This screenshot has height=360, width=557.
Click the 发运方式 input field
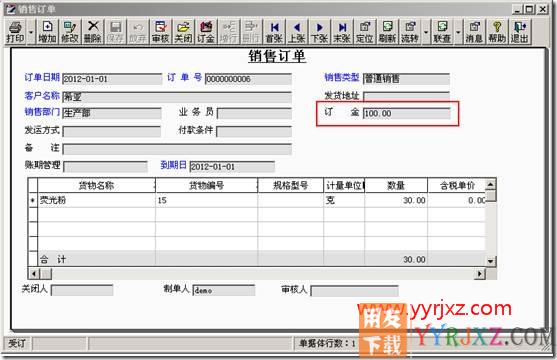112,131
